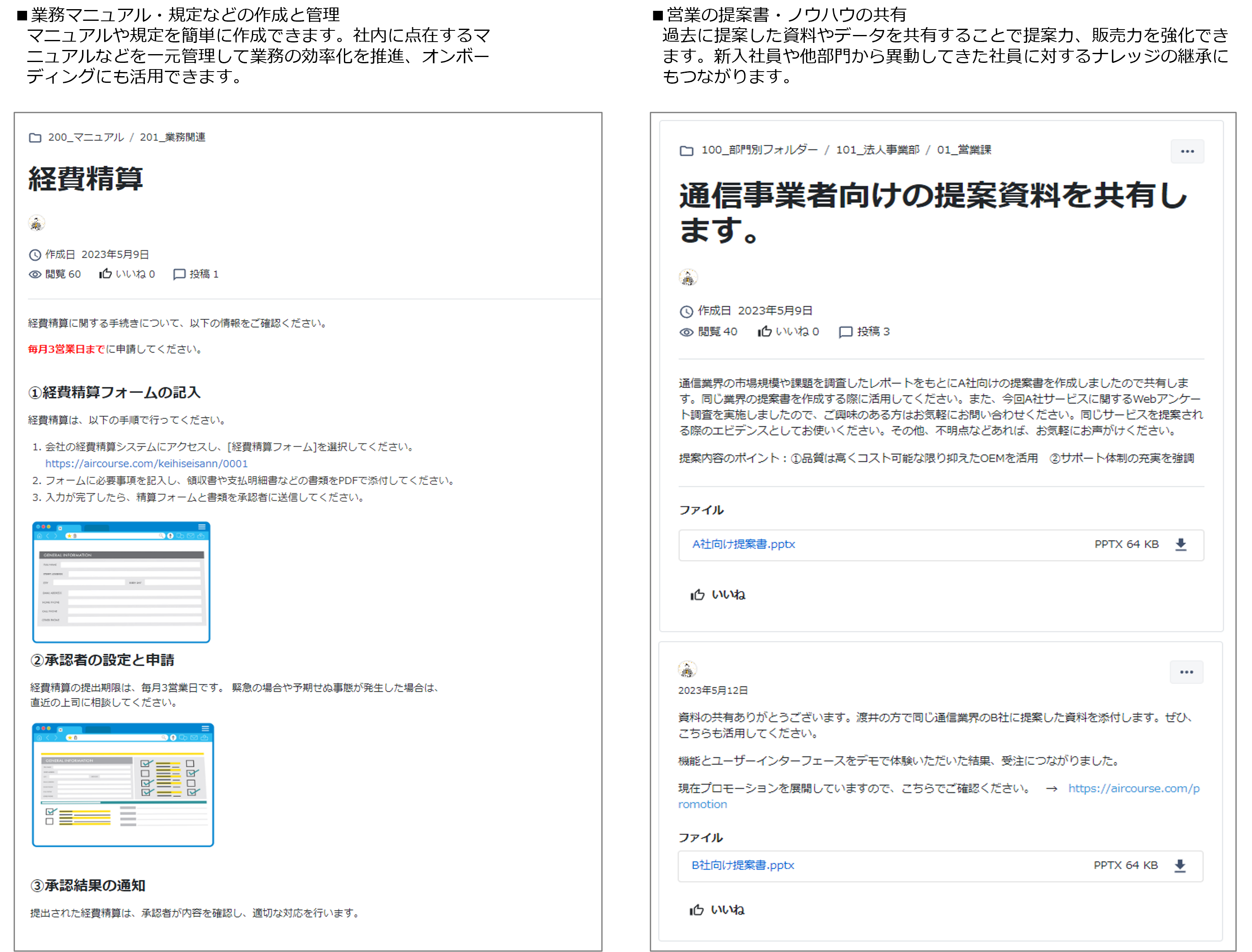
Task: Click author avatar on the May 12 comment
Action: coord(687,670)
